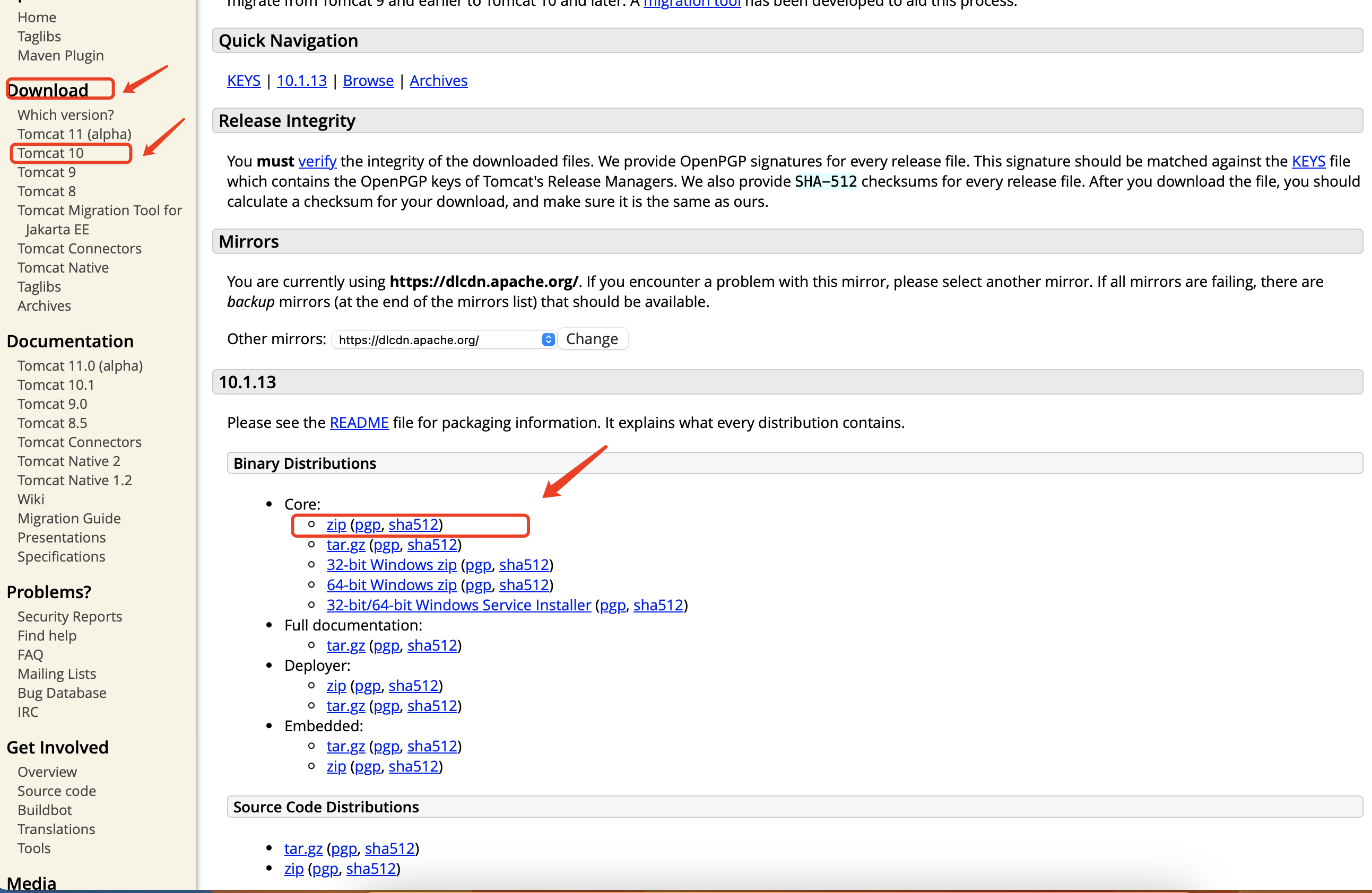Download the 32-bit Windows zip
Image resolution: width=1372 pixels, height=893 pixels.
(x=392, y=565)
